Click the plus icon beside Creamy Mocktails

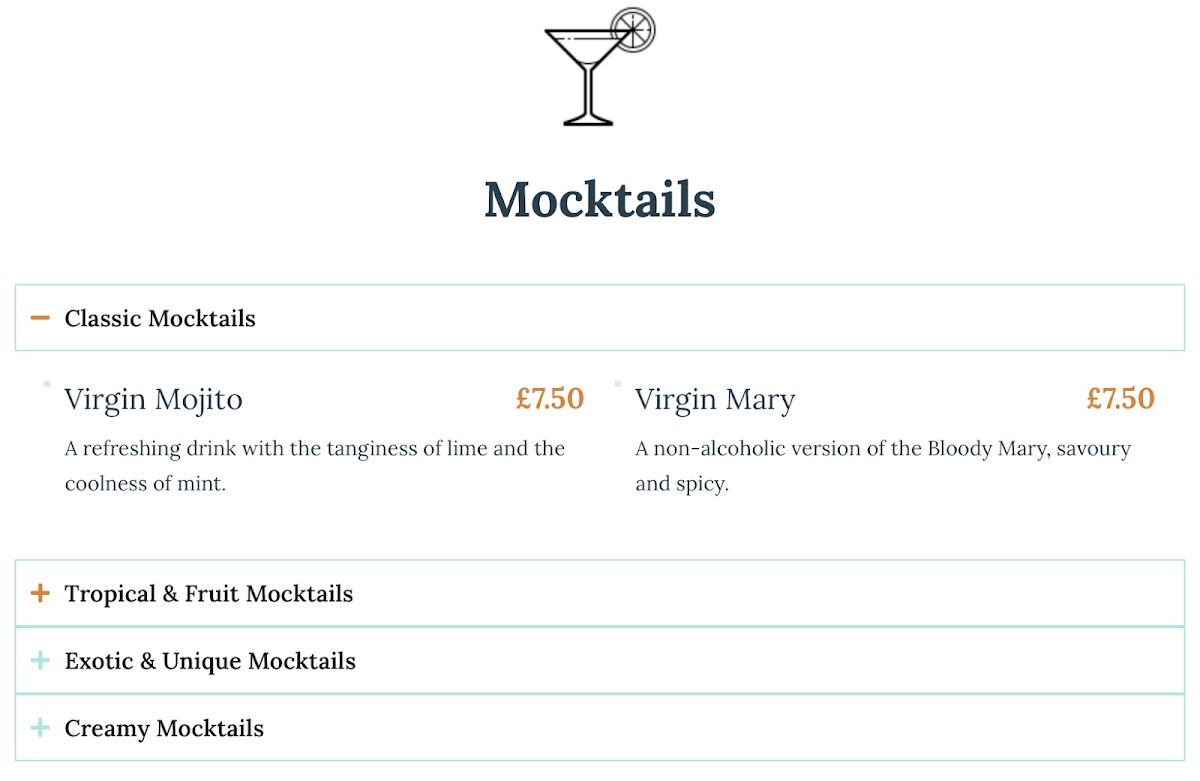click(x=40, y=728)
